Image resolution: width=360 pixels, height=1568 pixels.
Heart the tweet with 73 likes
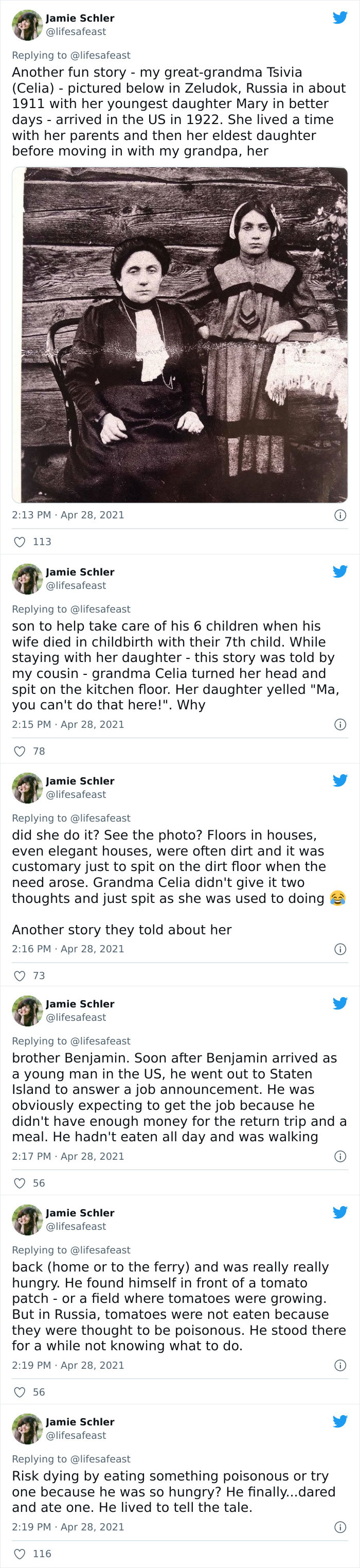coord(20,975)
